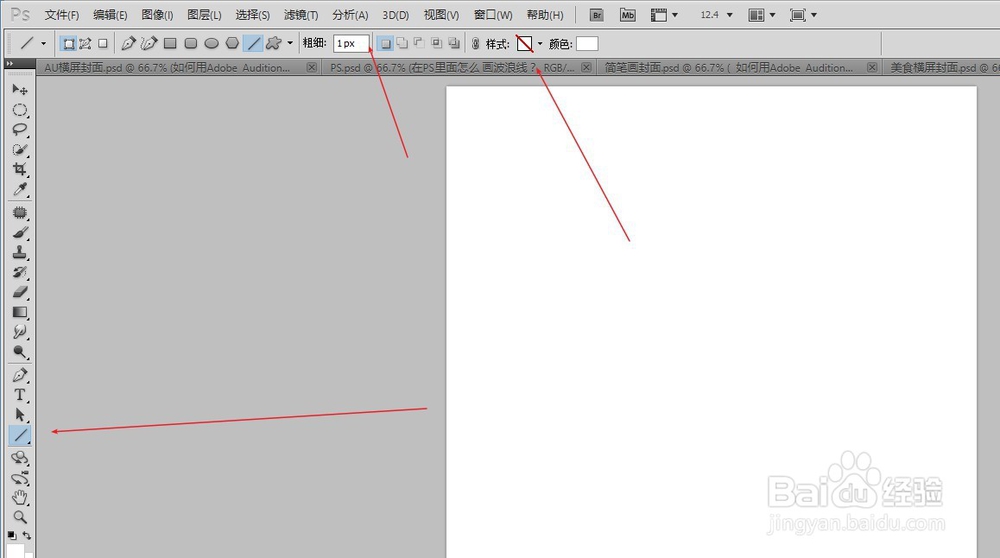Choose Rectangle shape in options bar

coord(170,43)
